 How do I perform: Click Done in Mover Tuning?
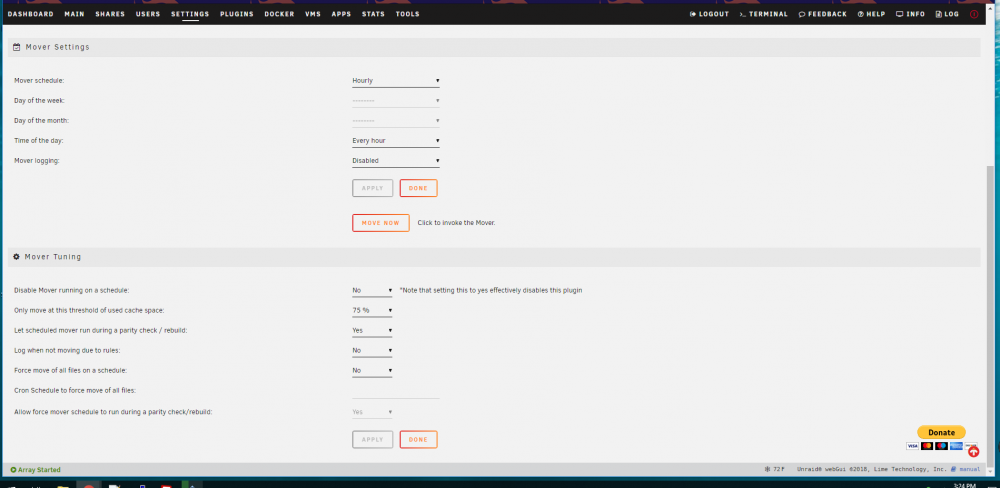[418, 440]
